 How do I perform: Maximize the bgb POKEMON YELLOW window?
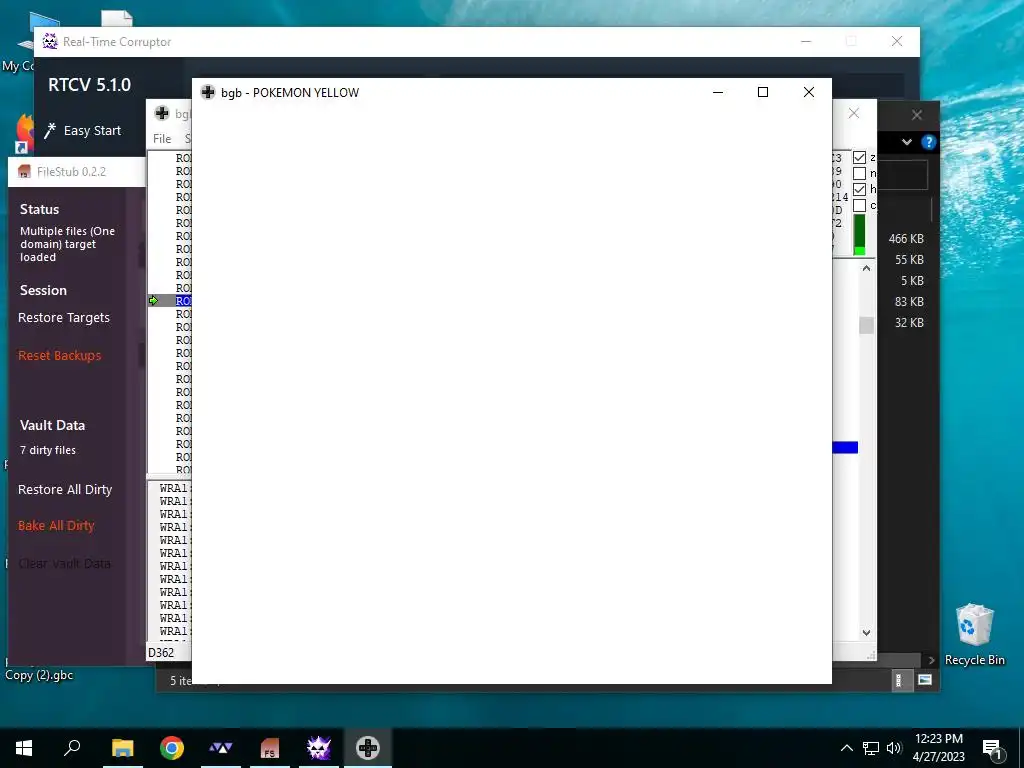pyautogui.click(x=762, y=92)
